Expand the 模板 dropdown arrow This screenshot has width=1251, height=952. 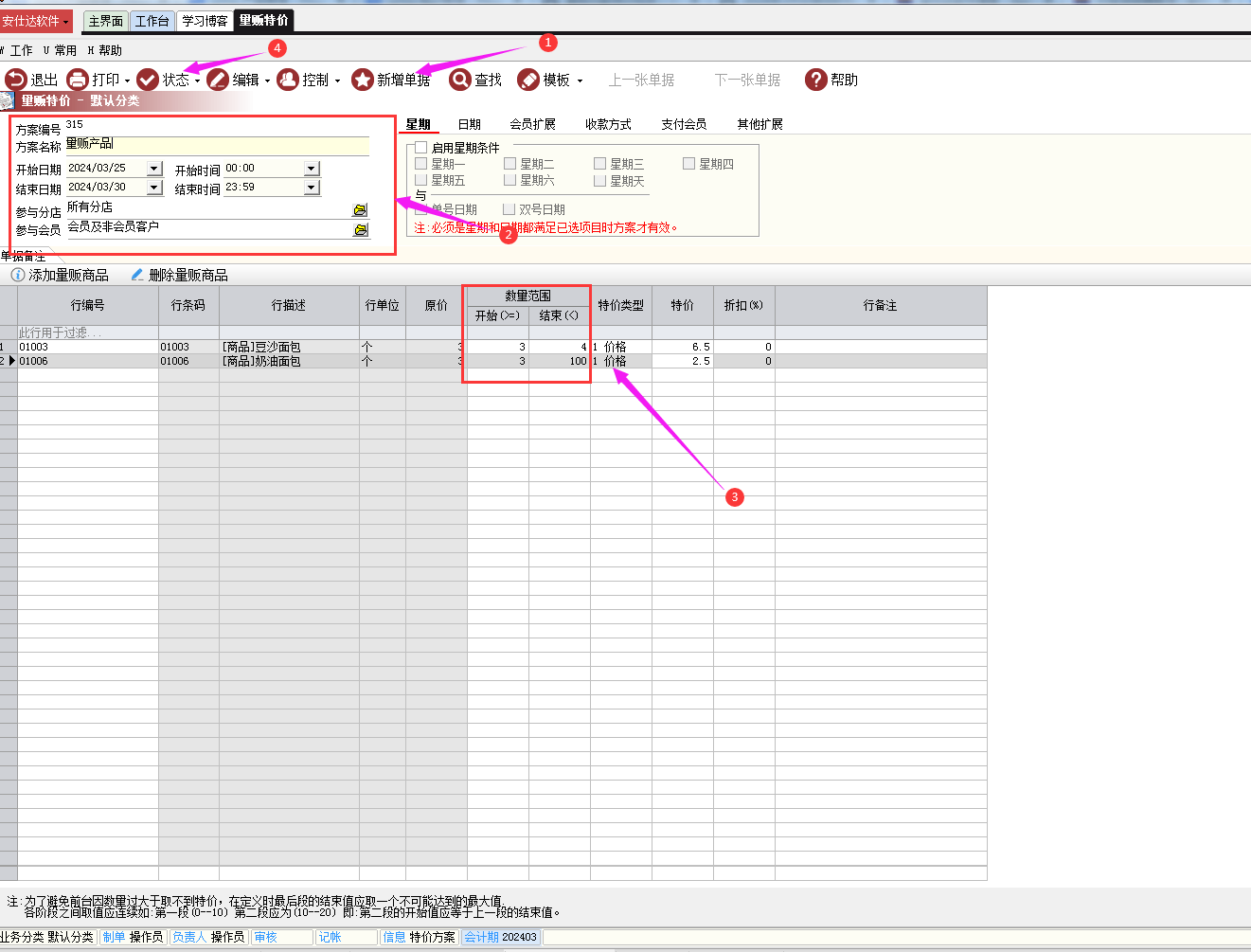[x=580, y=81]
